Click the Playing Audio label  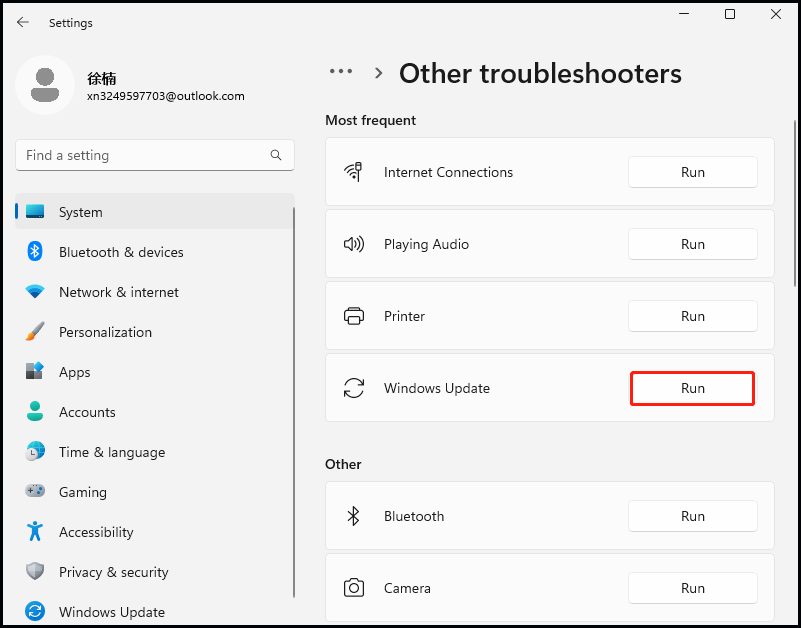426,244
